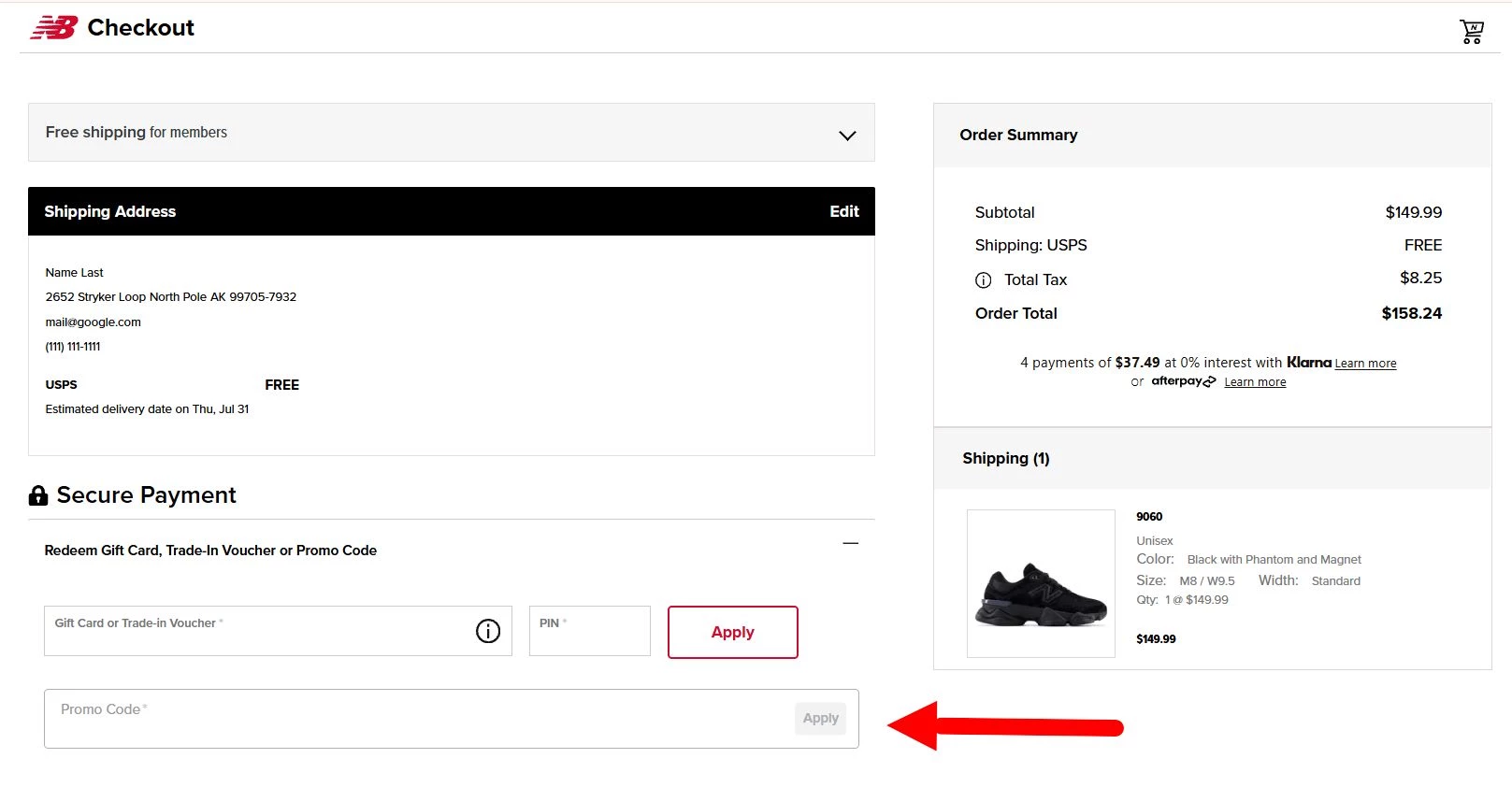Click the Redeem Gift Card section title
Image resolution: width=1512 pixels, height=787 pixels.
tap(210, 551)
